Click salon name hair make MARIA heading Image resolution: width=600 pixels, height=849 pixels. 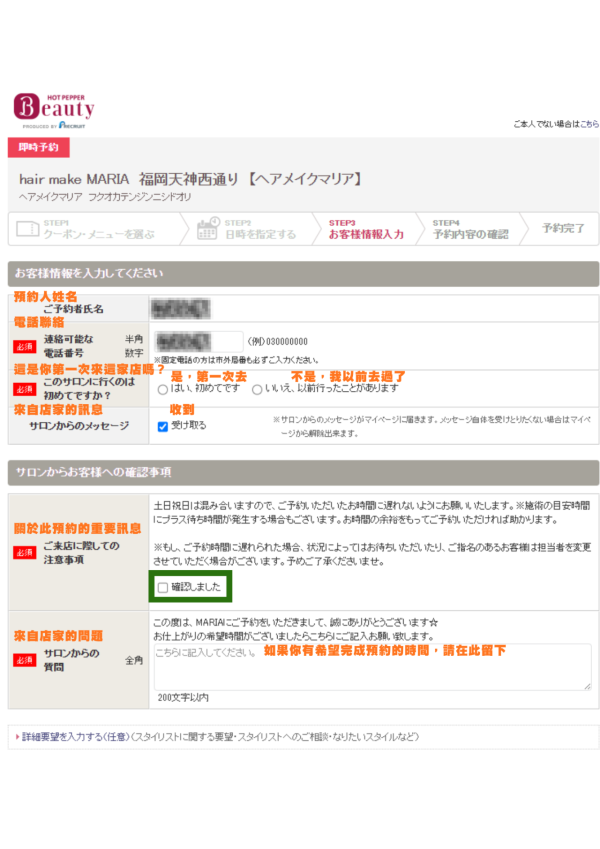pos(191,179)
